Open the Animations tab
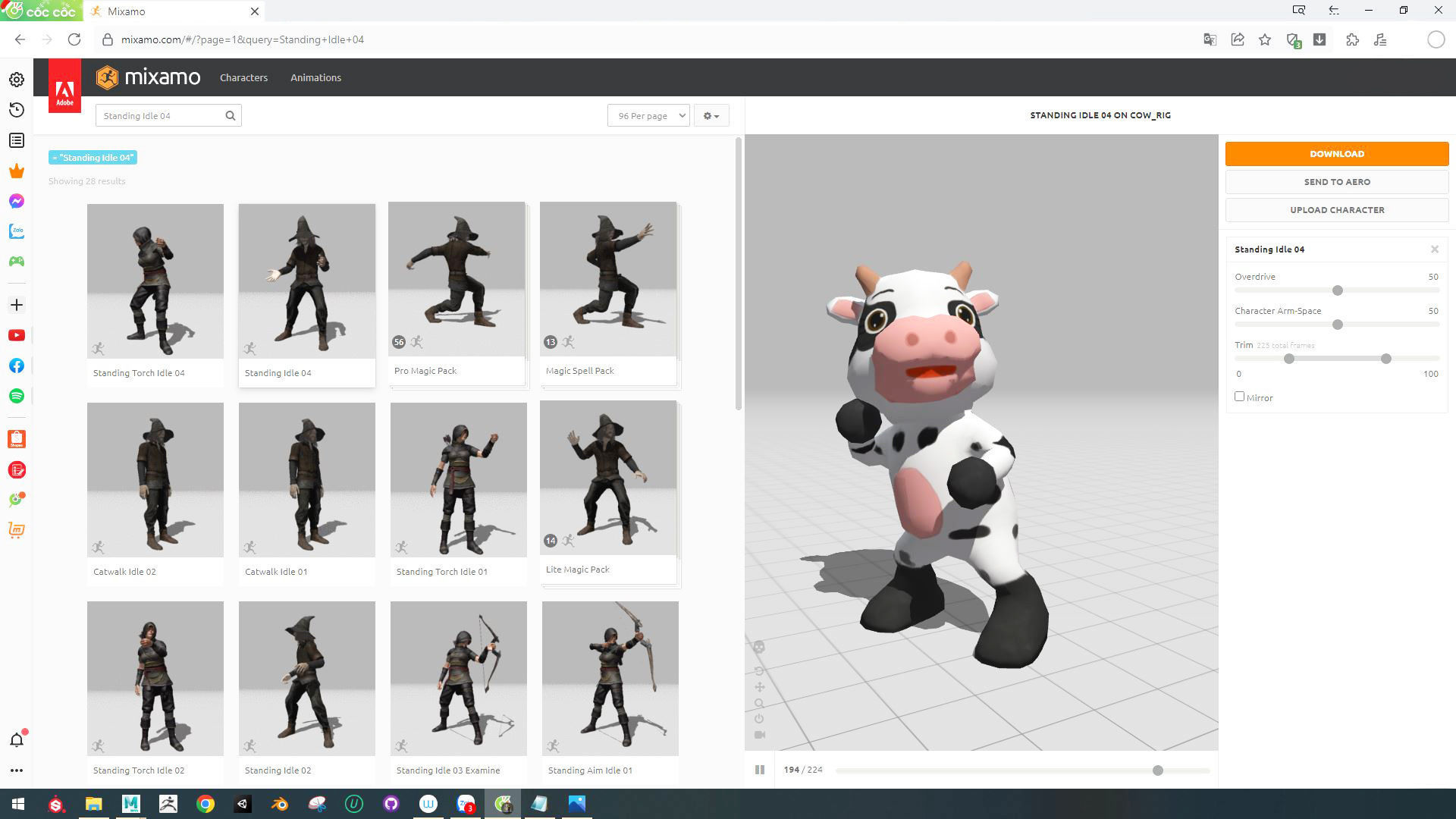This screenshot has width=1456, height=819. 315,77
